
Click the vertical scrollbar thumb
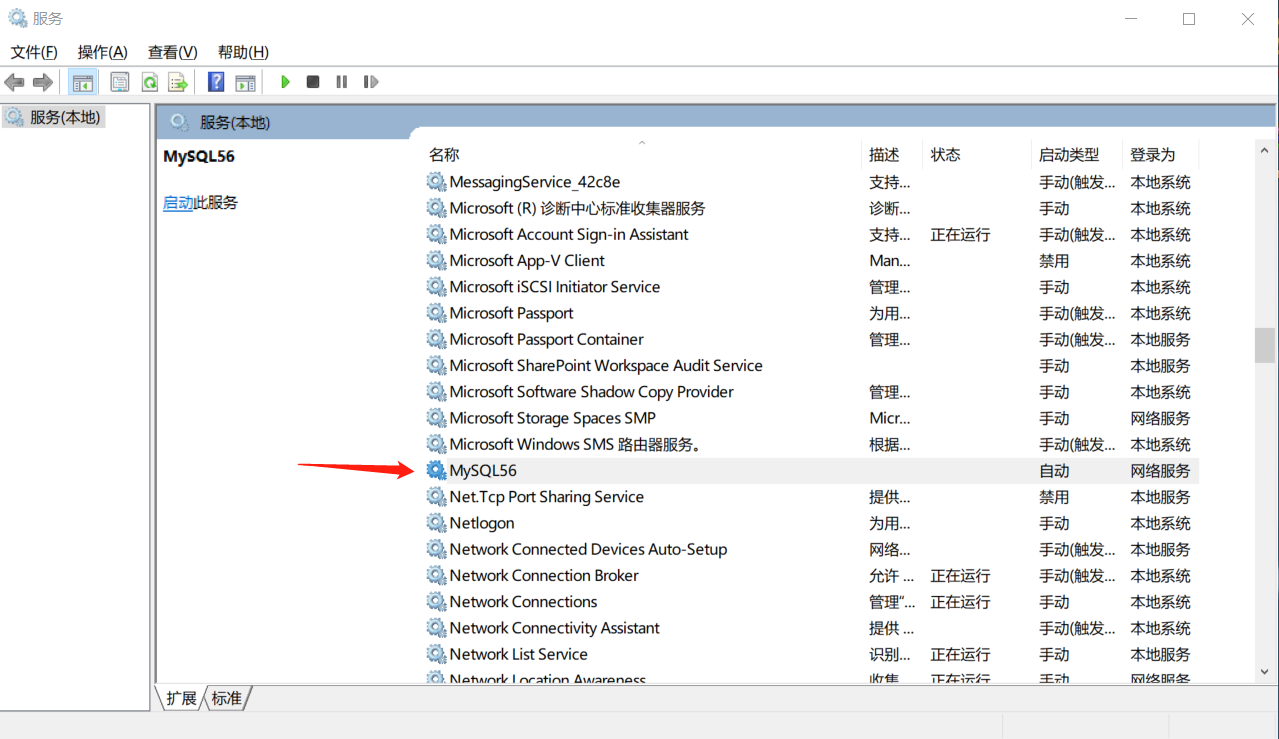1265,345
